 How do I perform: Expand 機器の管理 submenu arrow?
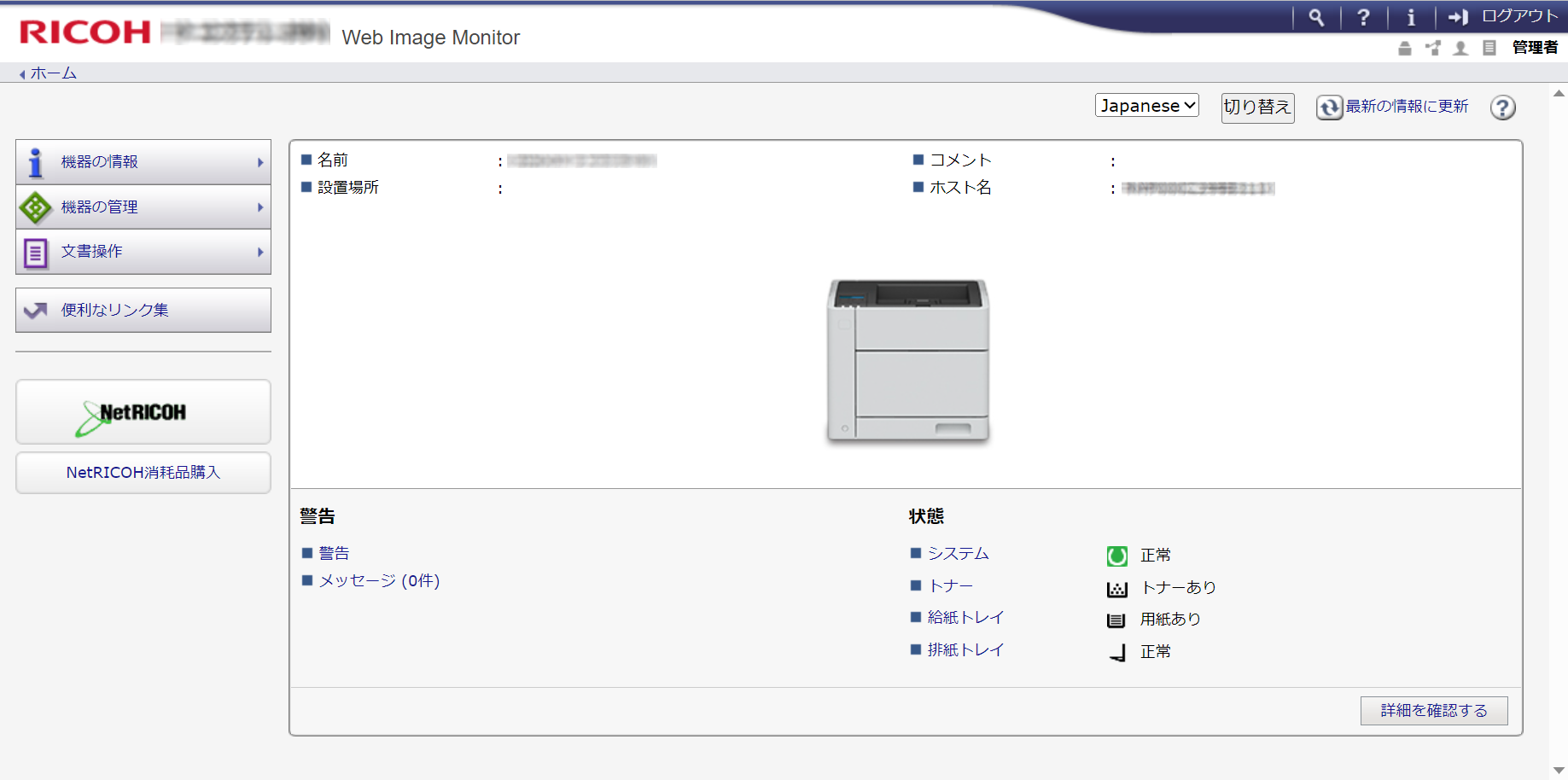[260, 207]
